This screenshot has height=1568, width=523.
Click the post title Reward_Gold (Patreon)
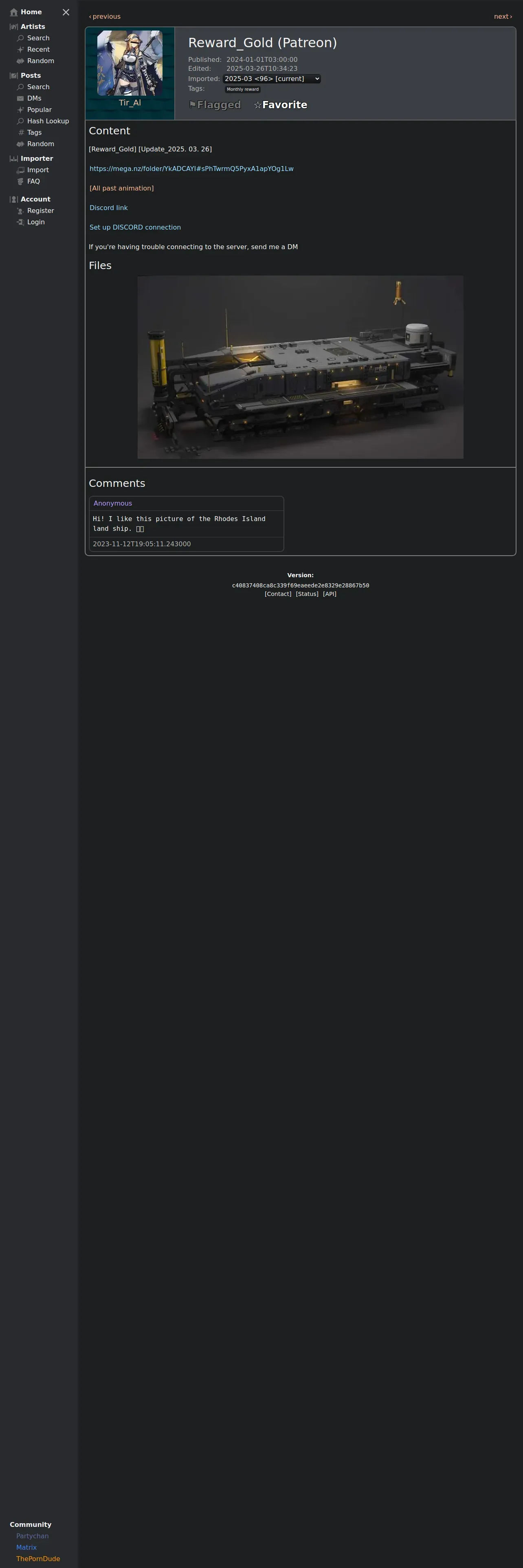[x=262, y=43]
